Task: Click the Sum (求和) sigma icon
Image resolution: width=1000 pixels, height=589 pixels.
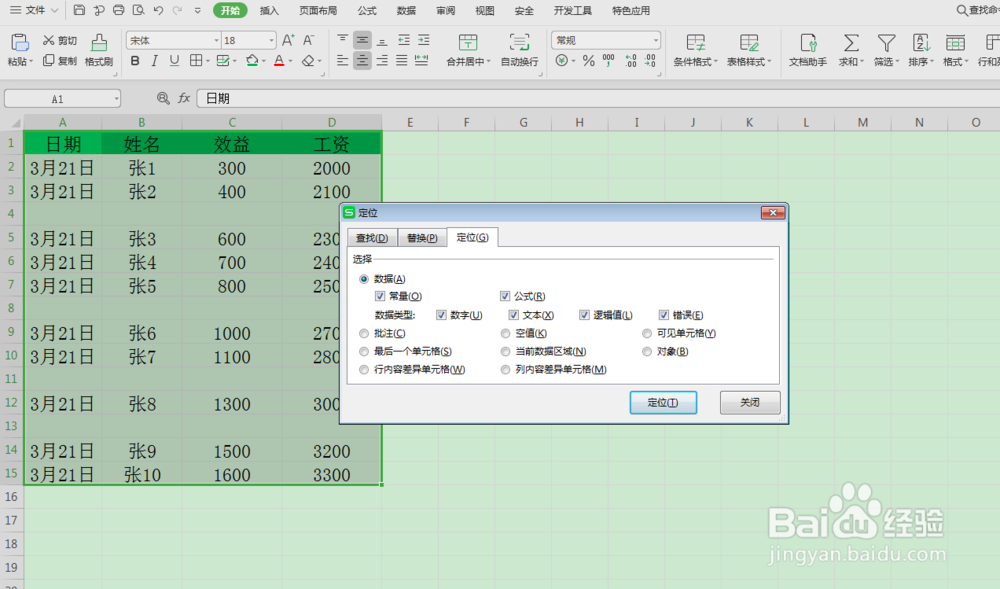Action: click(851, 43)
